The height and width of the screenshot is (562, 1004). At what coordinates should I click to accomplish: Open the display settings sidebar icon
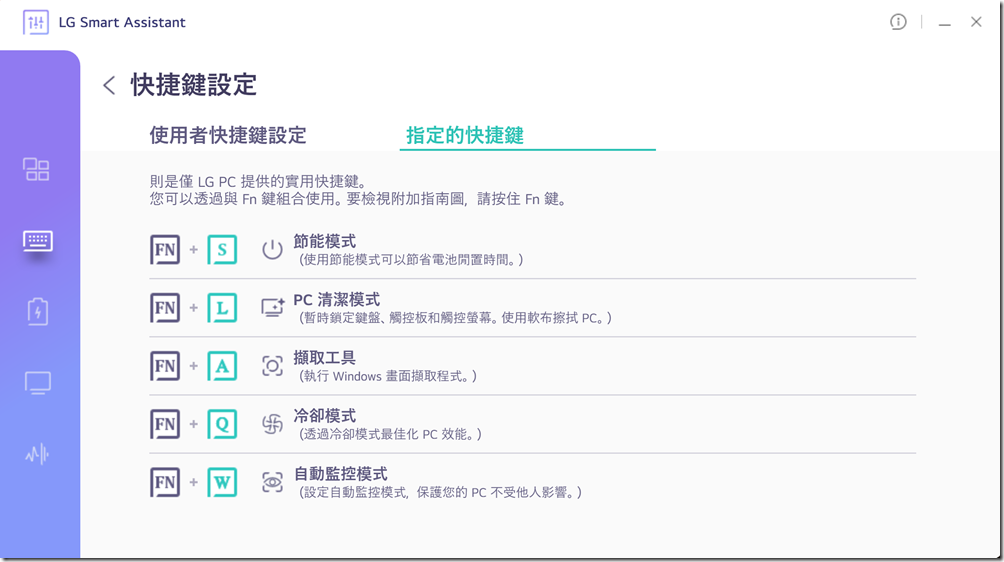pyautogui.click(x=37, y=382)
